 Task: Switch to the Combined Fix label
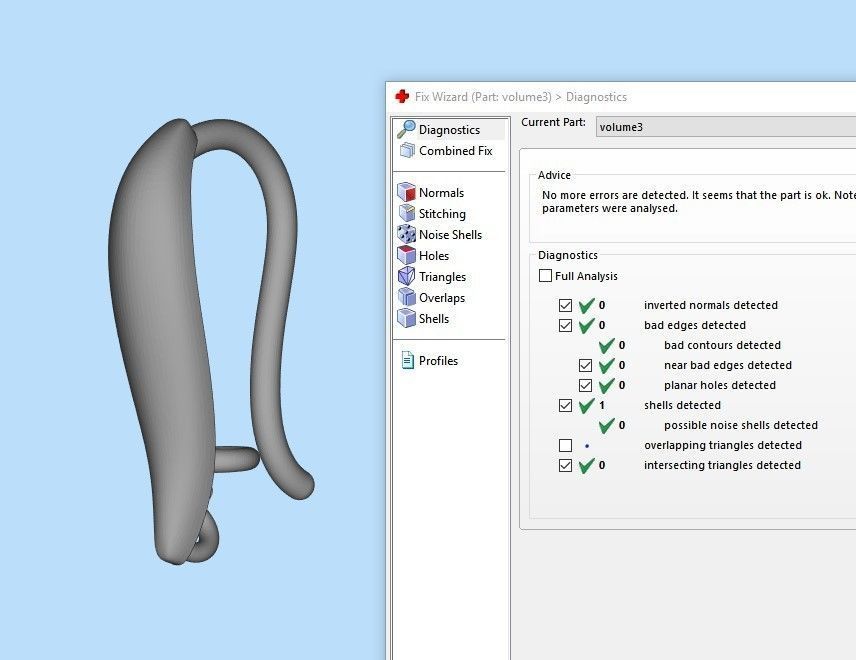click(456, 151)
